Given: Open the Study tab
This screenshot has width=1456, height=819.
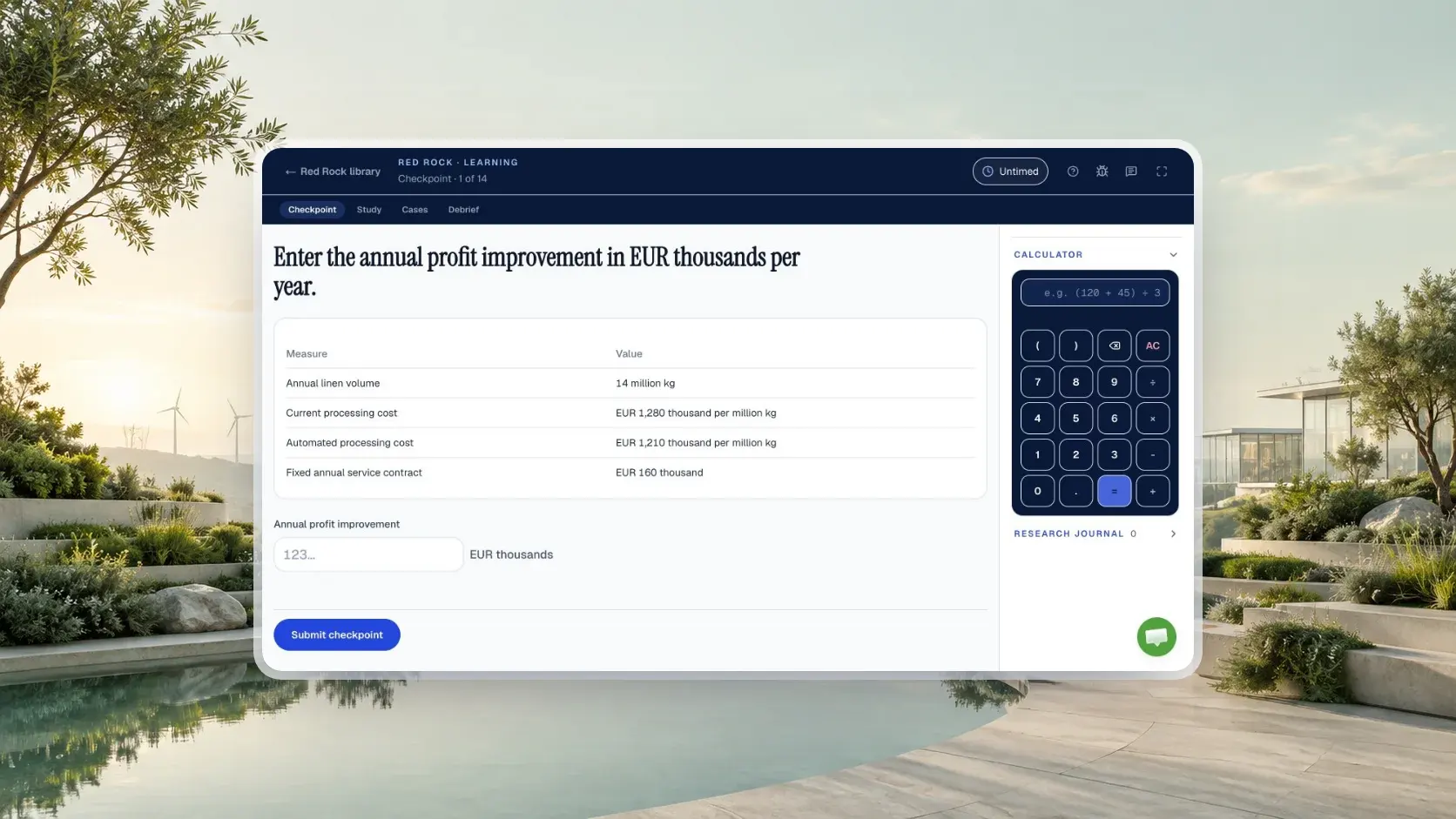Looking at the screenshot, I should click(369, 210).
